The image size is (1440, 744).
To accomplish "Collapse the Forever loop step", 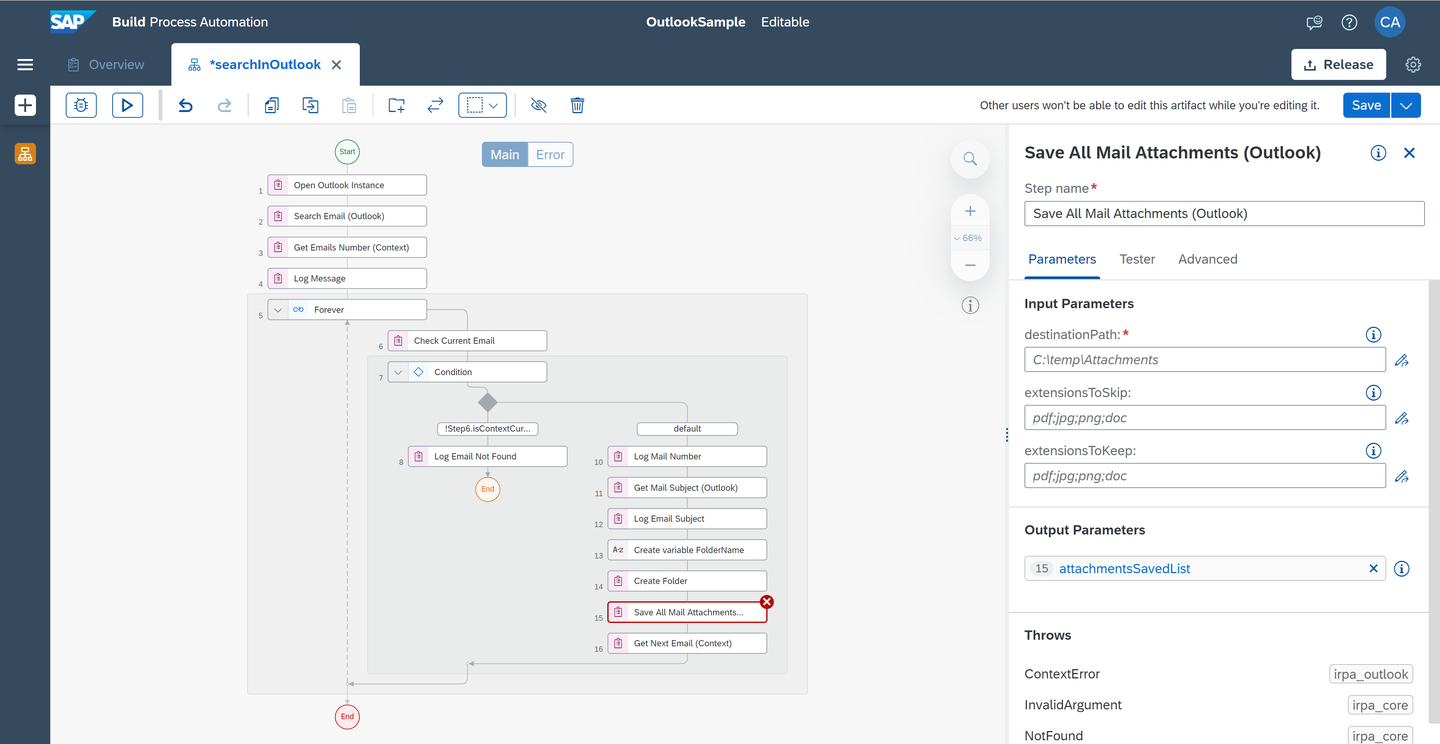I will [x=278, y=310].
